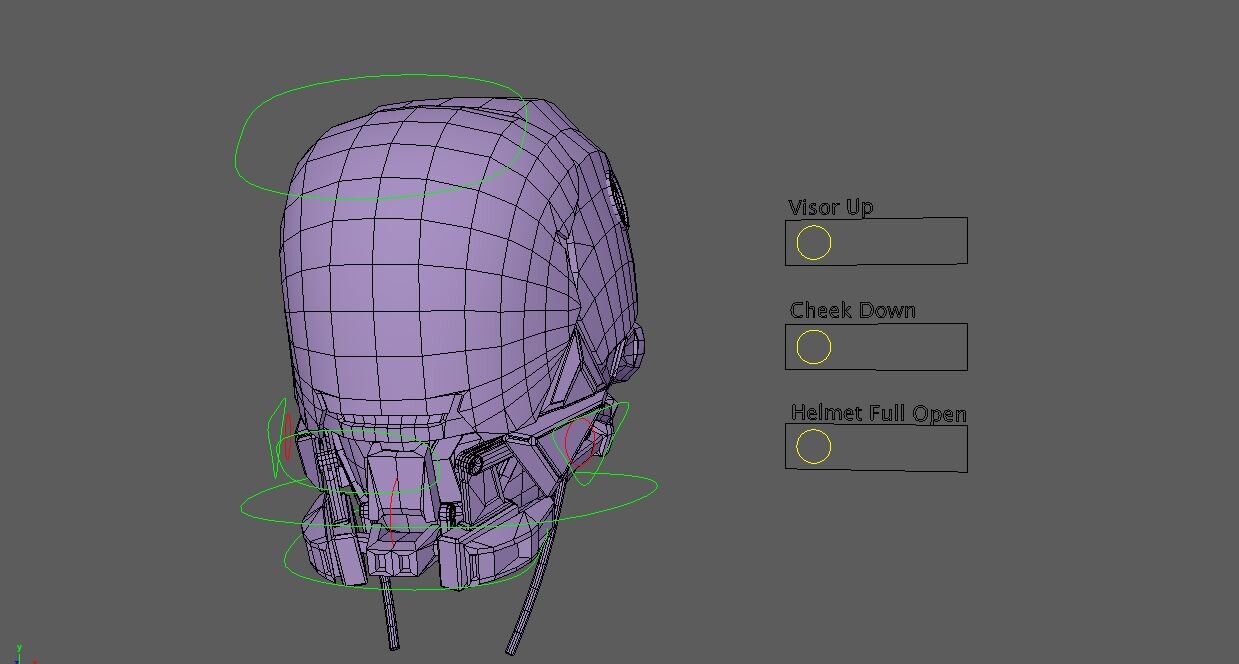The height and width of the screenshot is (664, 1239).
Task: Select the Cheek Down yellow handle
Action: 812,346
